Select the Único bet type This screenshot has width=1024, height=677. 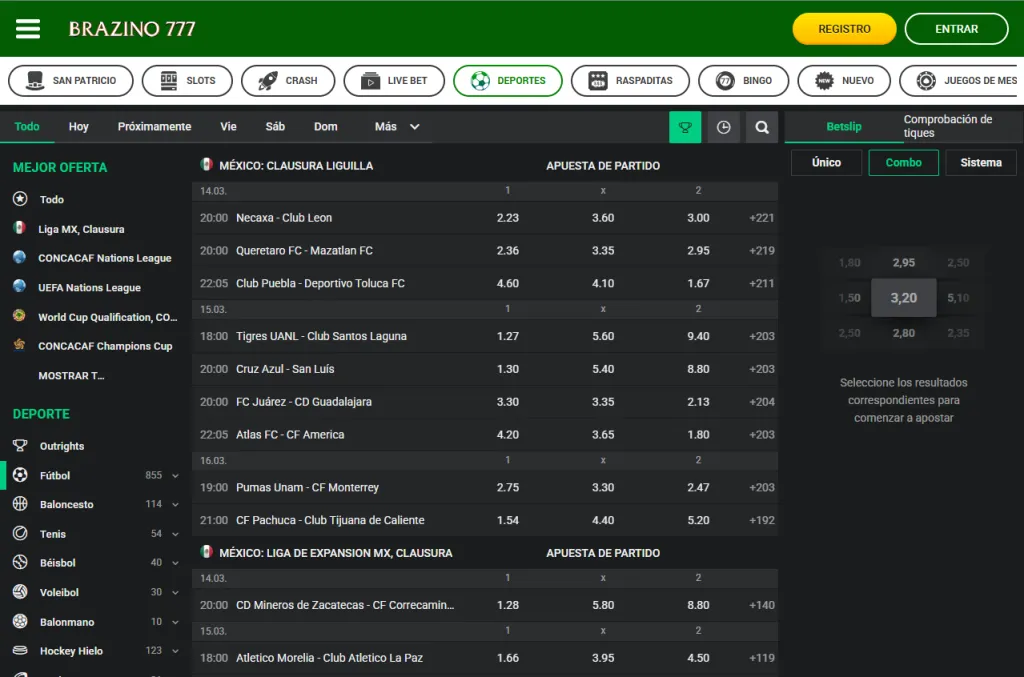tap(826, 163)
